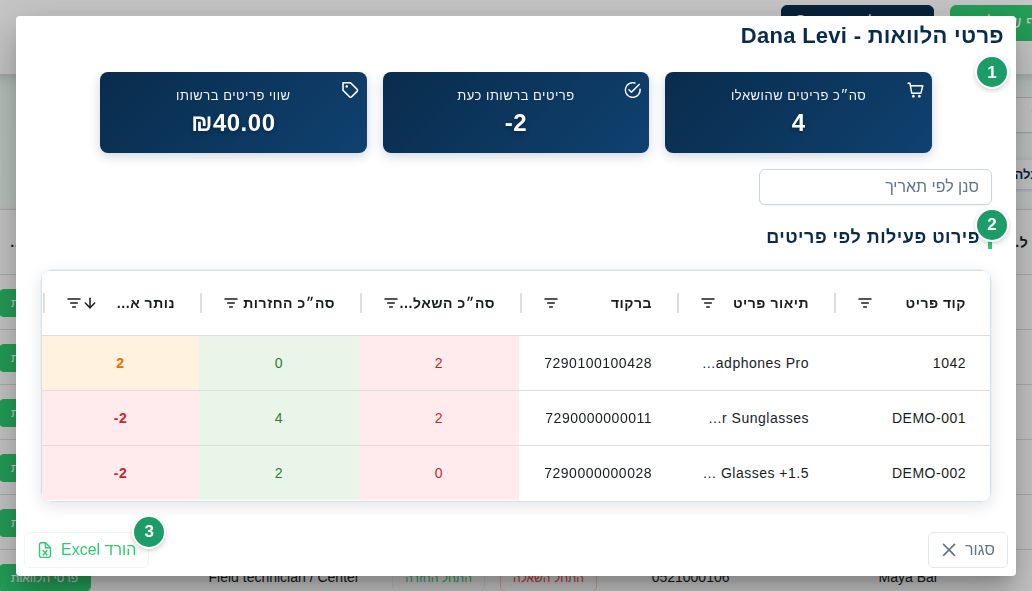Close the dialog with סגור button
Viewport: 1032px width, 591px height.
968,550
